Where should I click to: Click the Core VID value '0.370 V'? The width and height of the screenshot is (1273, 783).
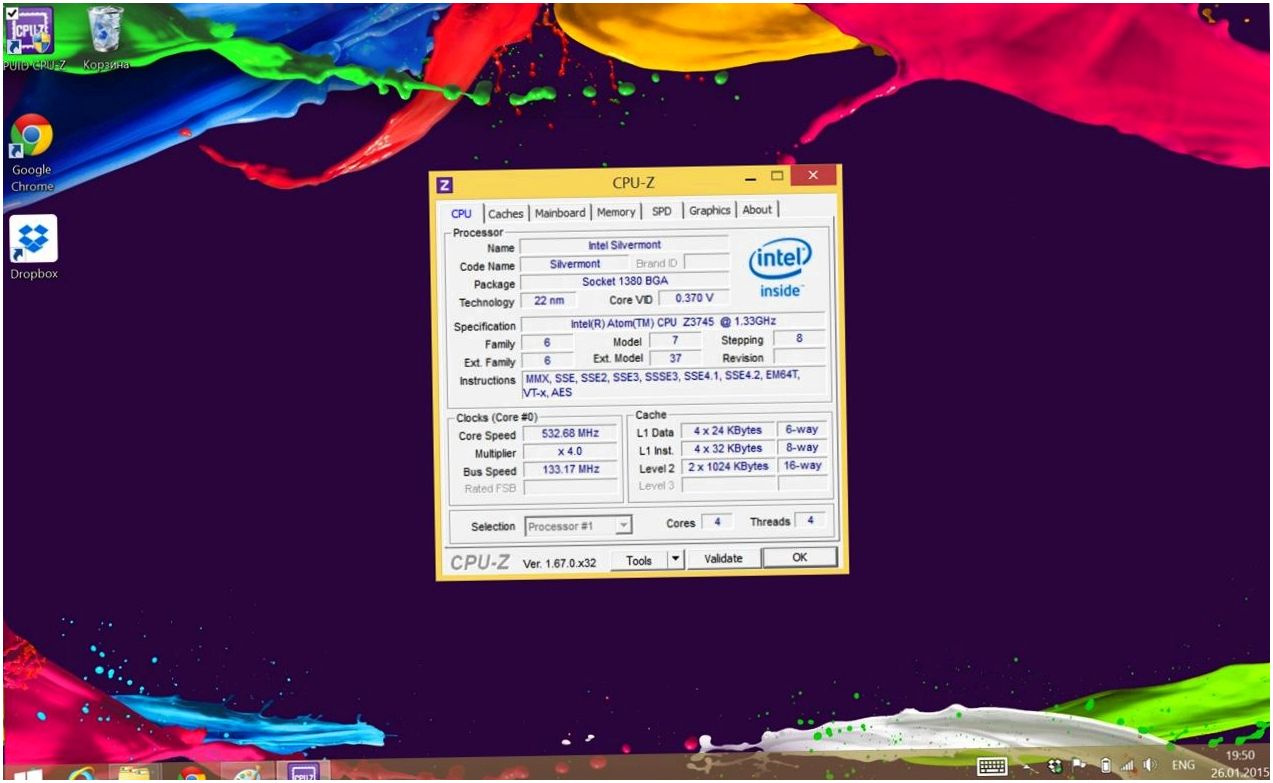pyautogui.click(x=694, y=298)
